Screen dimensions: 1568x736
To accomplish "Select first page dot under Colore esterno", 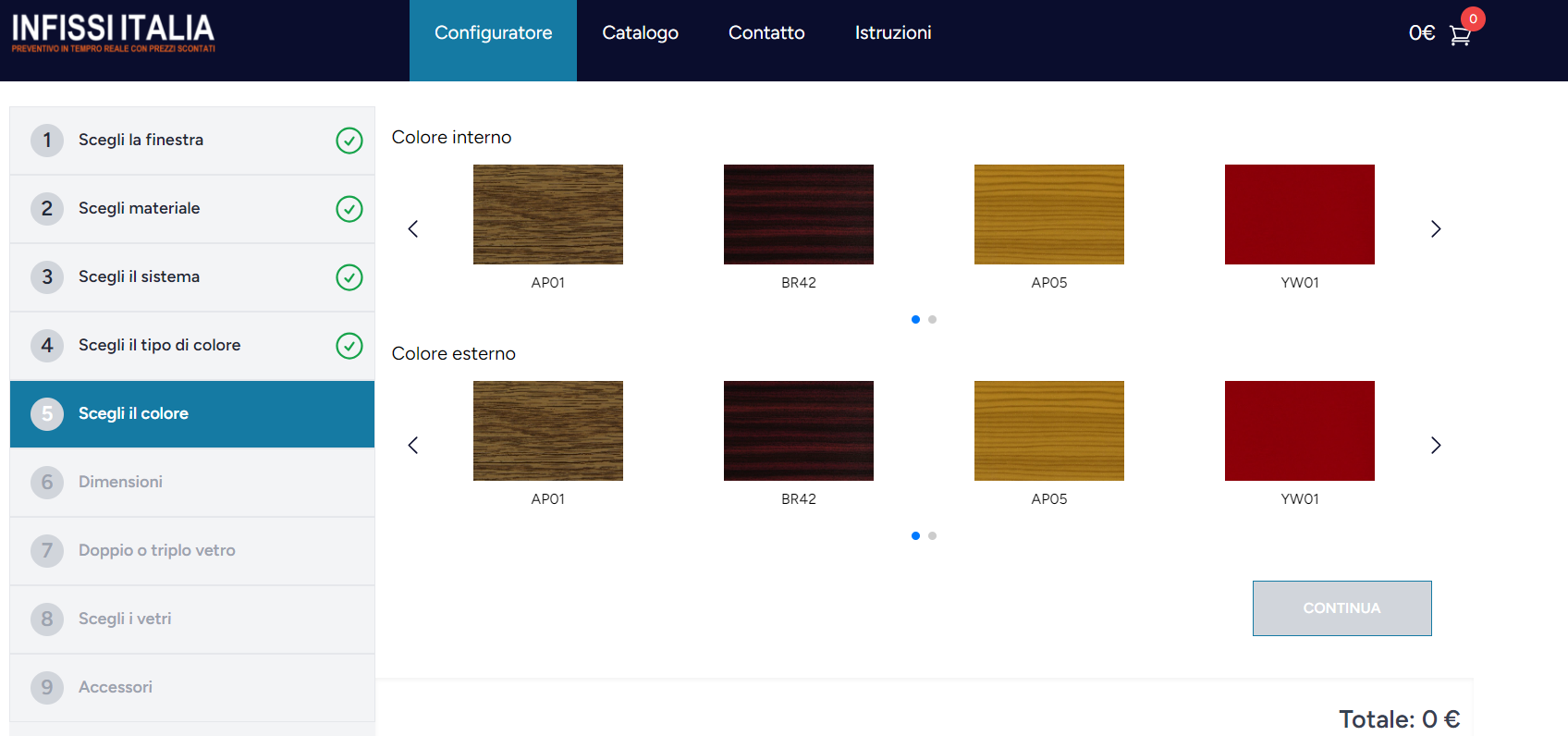I will click(915, 536).
